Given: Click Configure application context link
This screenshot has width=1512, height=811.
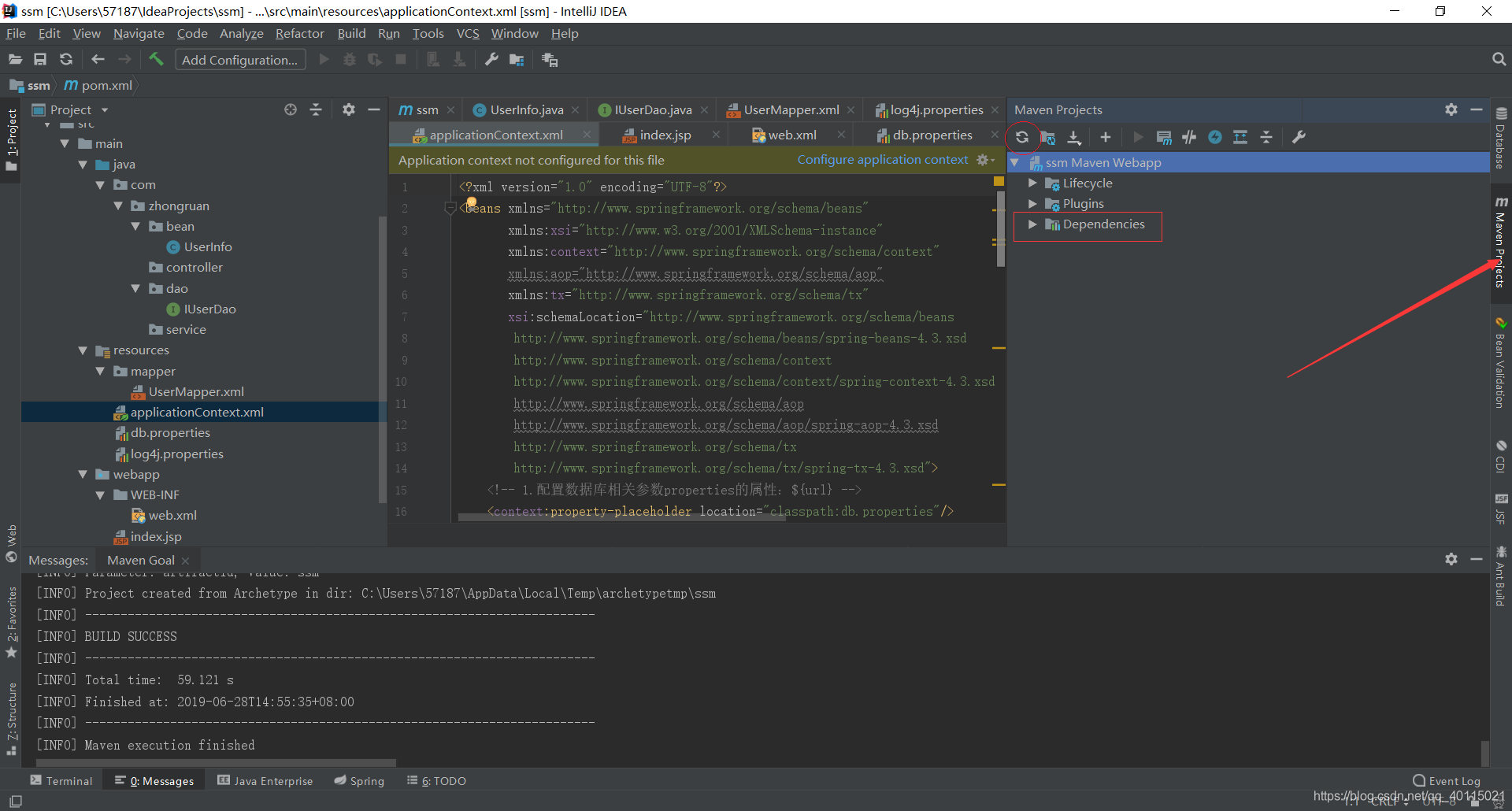Looking at the screenshot, I should pyautogui.click(x=883, y=160).
